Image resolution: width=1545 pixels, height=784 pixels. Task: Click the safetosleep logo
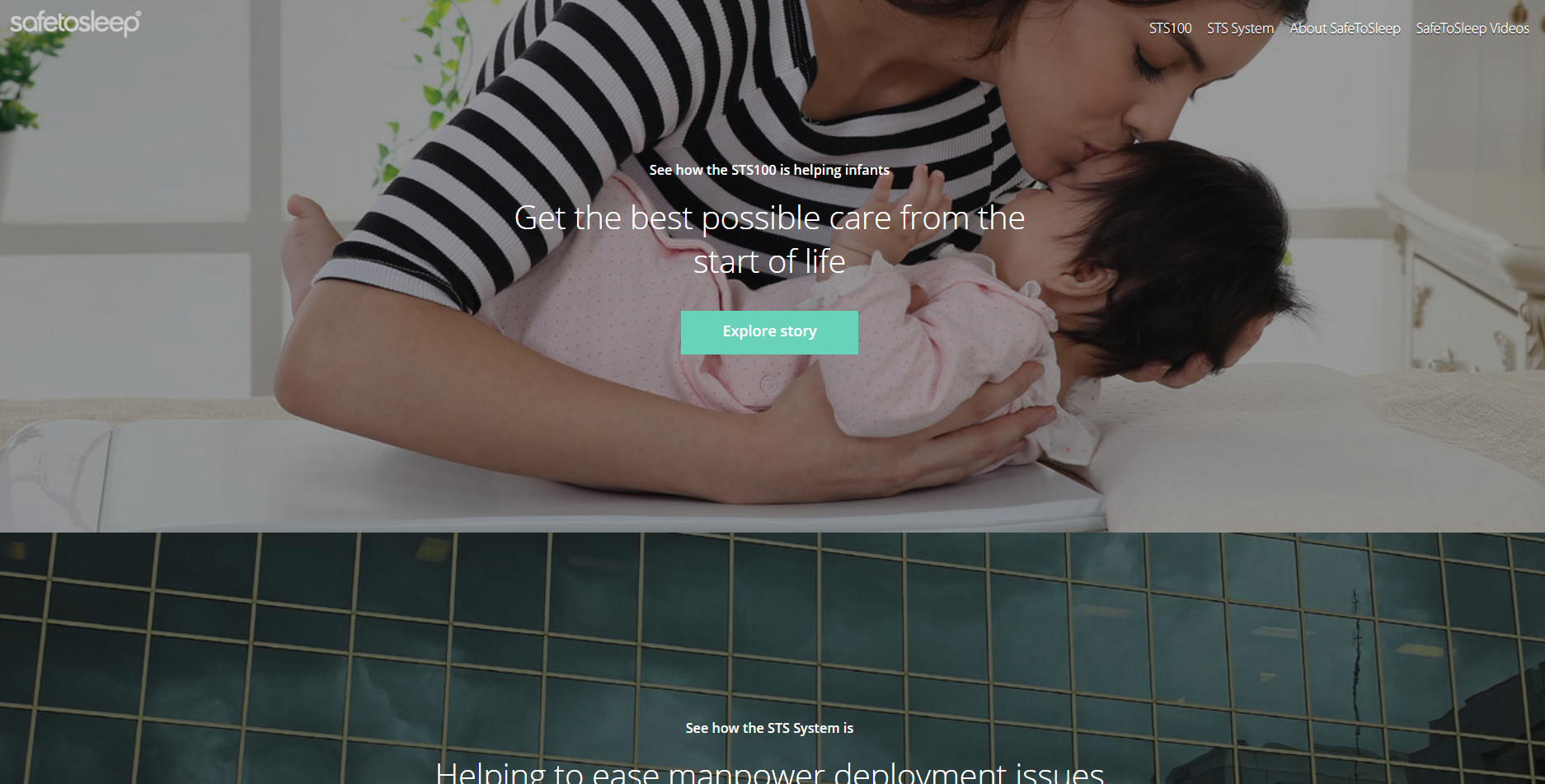coord(75,23)
